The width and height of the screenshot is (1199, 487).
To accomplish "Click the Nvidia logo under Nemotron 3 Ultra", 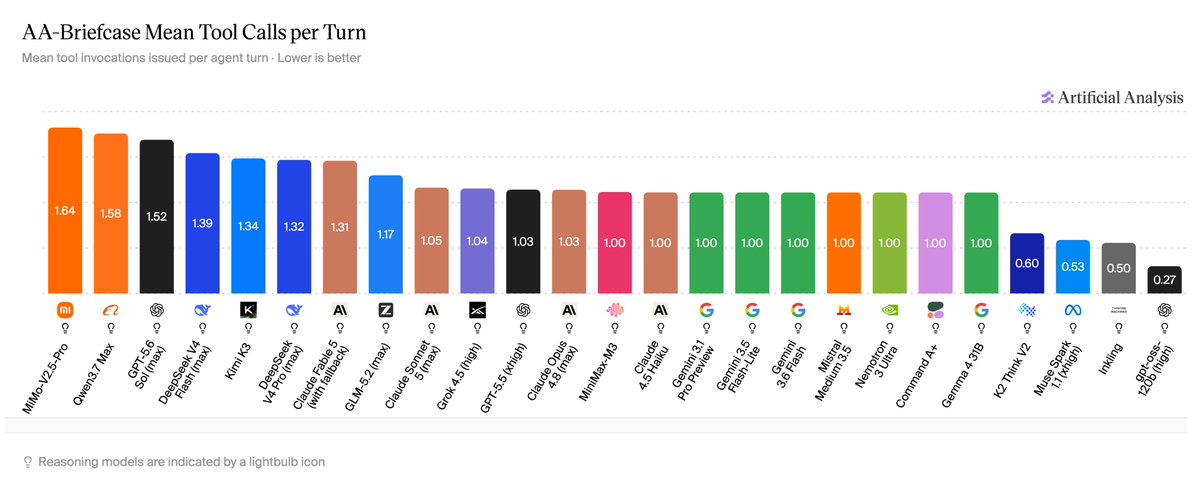I will tap(889, 310).
